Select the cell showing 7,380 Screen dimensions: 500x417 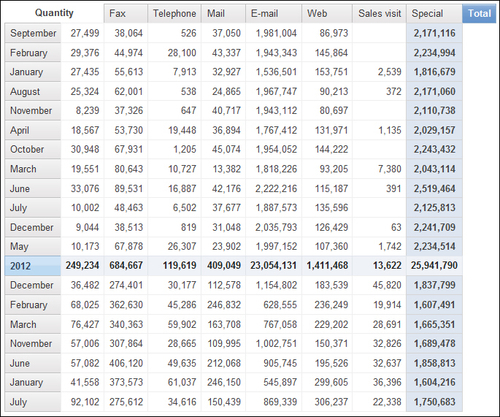(x=379, y=169)
